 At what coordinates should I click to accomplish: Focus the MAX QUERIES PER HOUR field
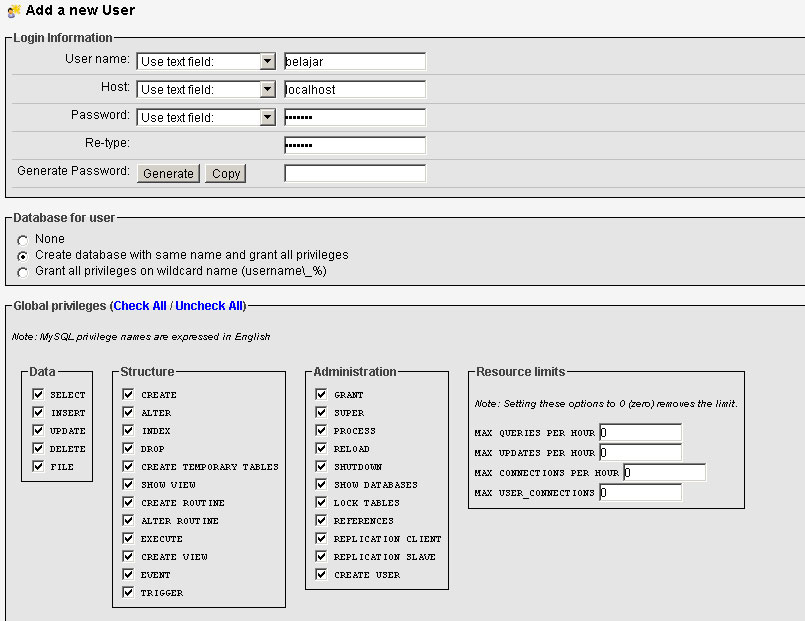point(640,433)
